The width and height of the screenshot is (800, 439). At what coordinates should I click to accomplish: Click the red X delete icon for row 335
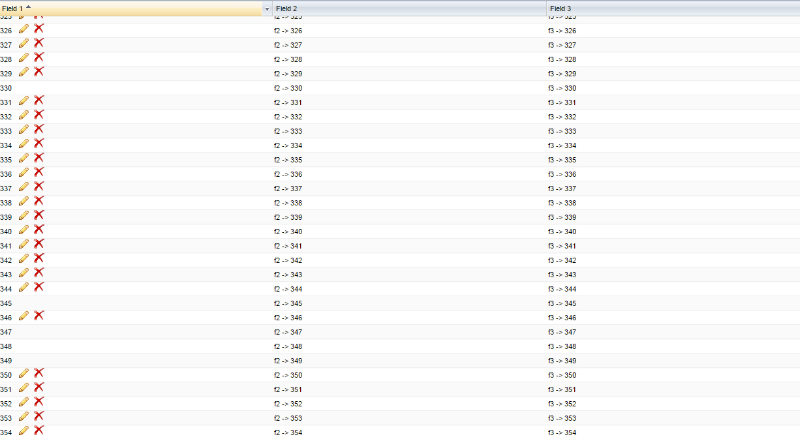[39, 158]
